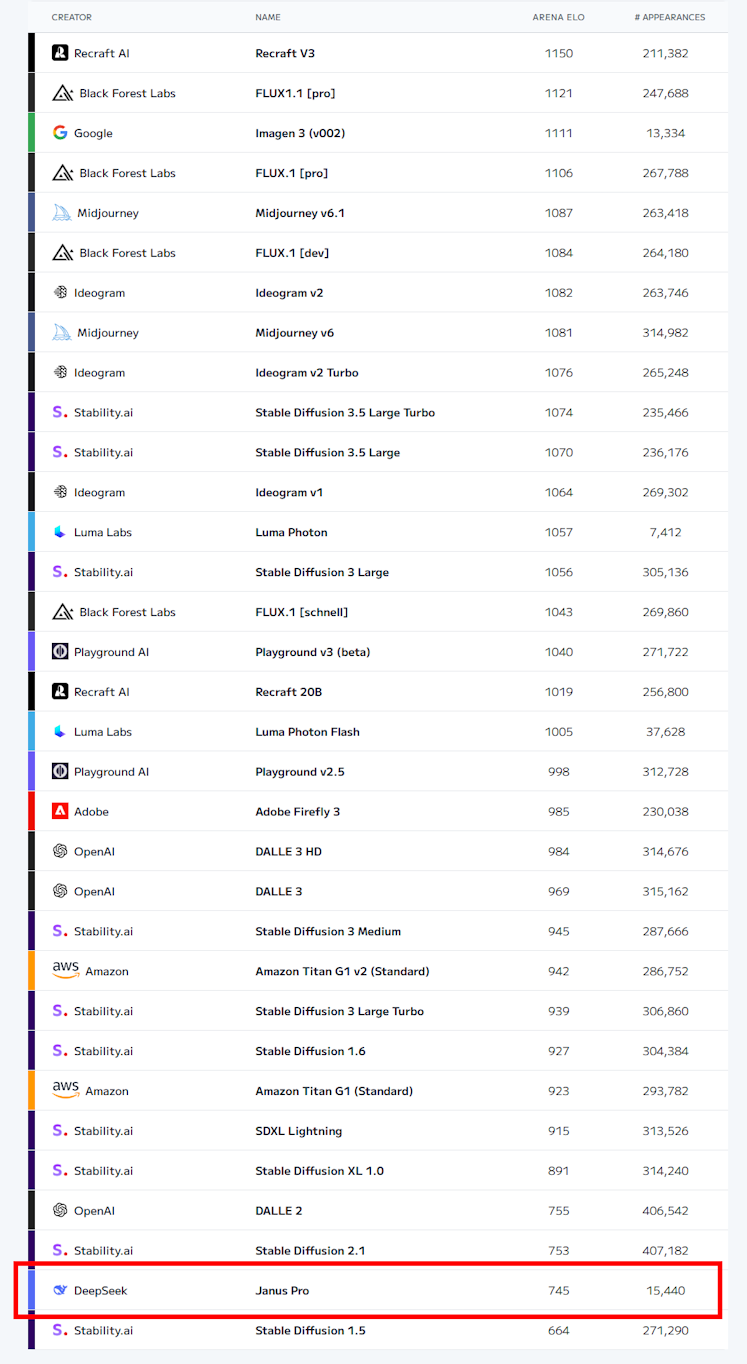Click the Stability.ai icon beside Stable Diffusion 1.5
Image resolution: width=747 pixels, height=1364 pixels.
point(60,1330)
